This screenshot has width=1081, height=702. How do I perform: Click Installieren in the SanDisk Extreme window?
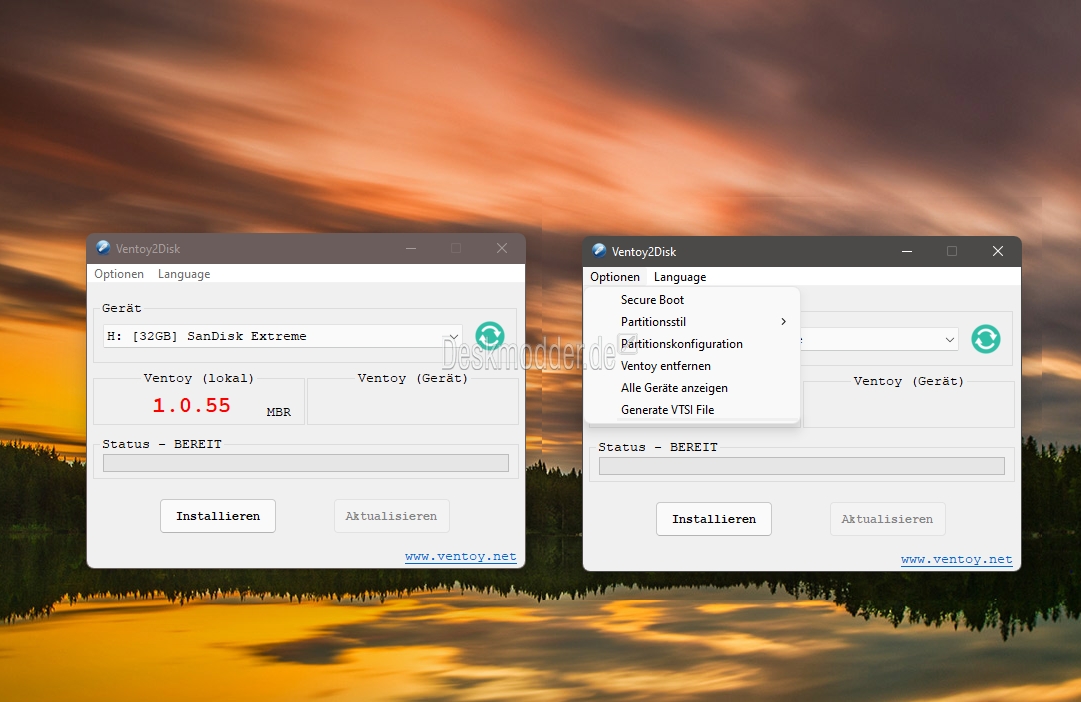tap(218, 516)
